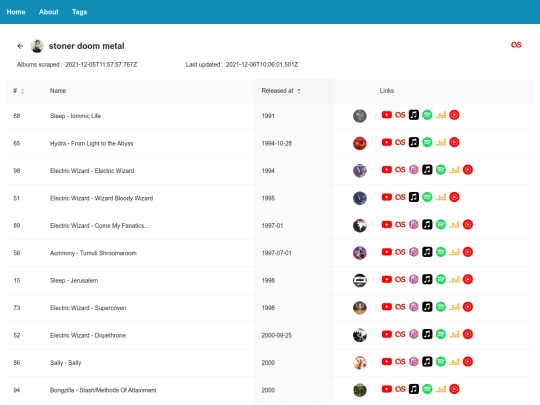540x405 pixels.
Task: Click the stoner doom metal avatar image
Action: [x=37, y=46]
